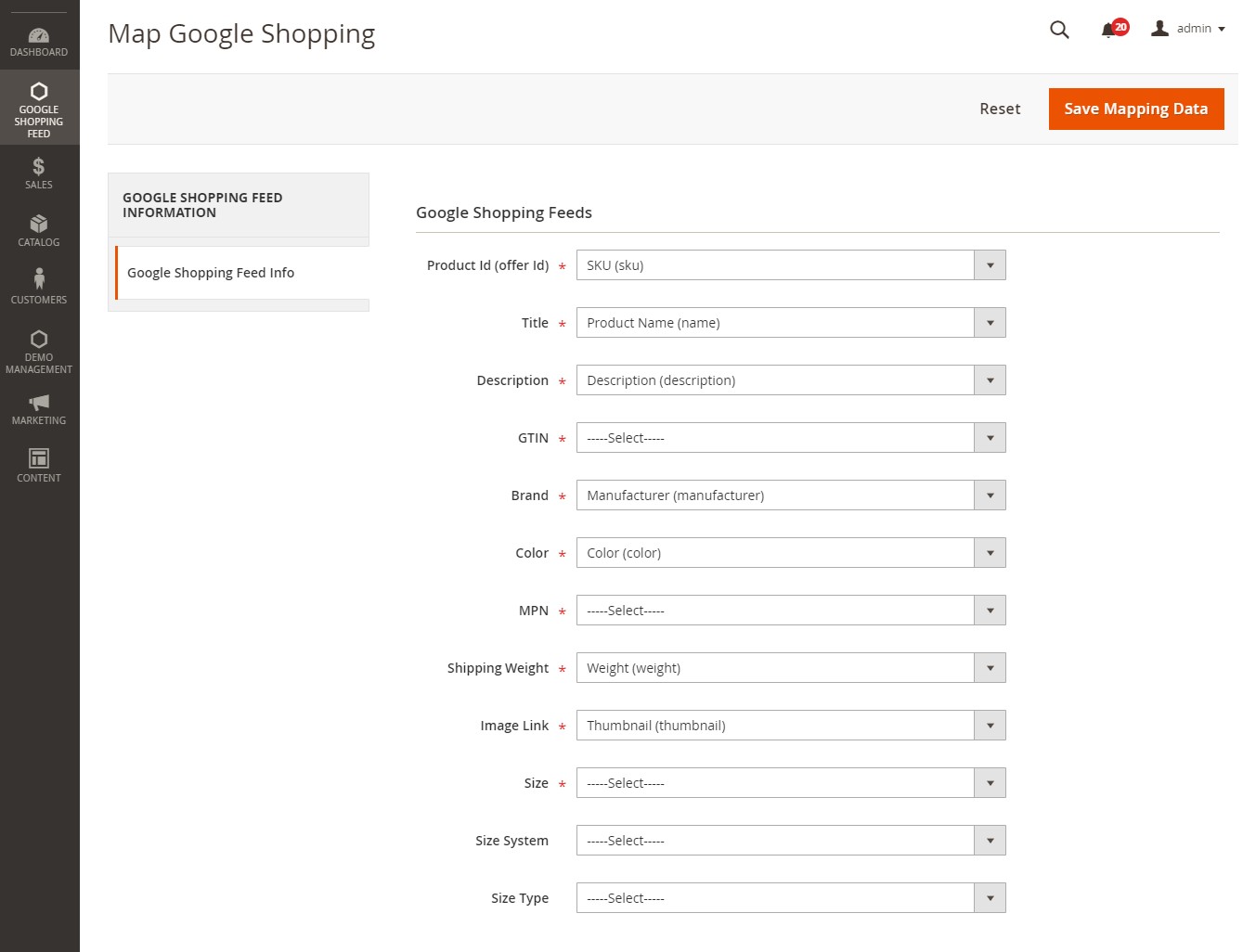
Task: Click the Reset button
Action: coord(1000,109)
